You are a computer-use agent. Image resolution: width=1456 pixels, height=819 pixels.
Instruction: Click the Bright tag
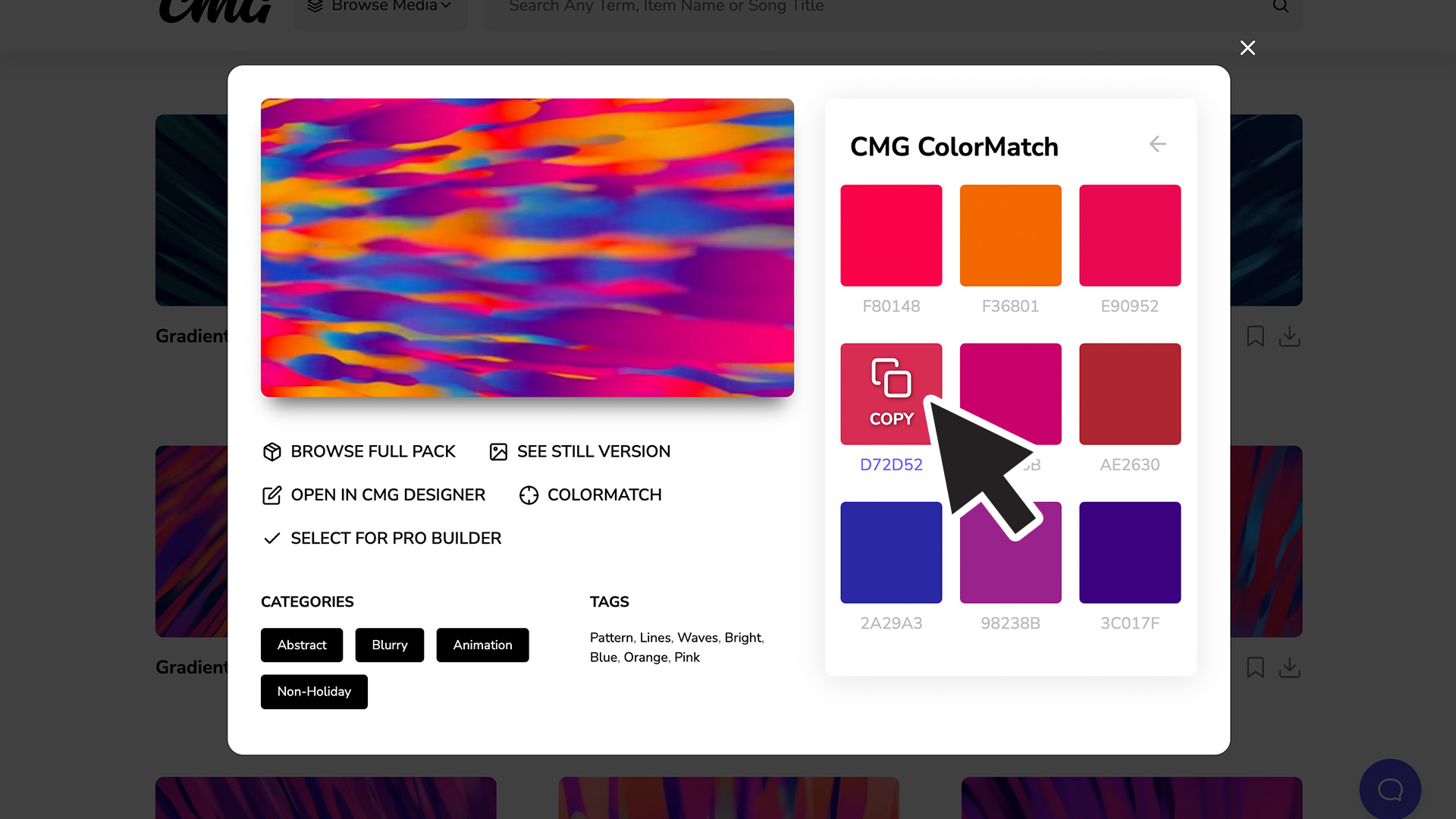click(743, 638)
